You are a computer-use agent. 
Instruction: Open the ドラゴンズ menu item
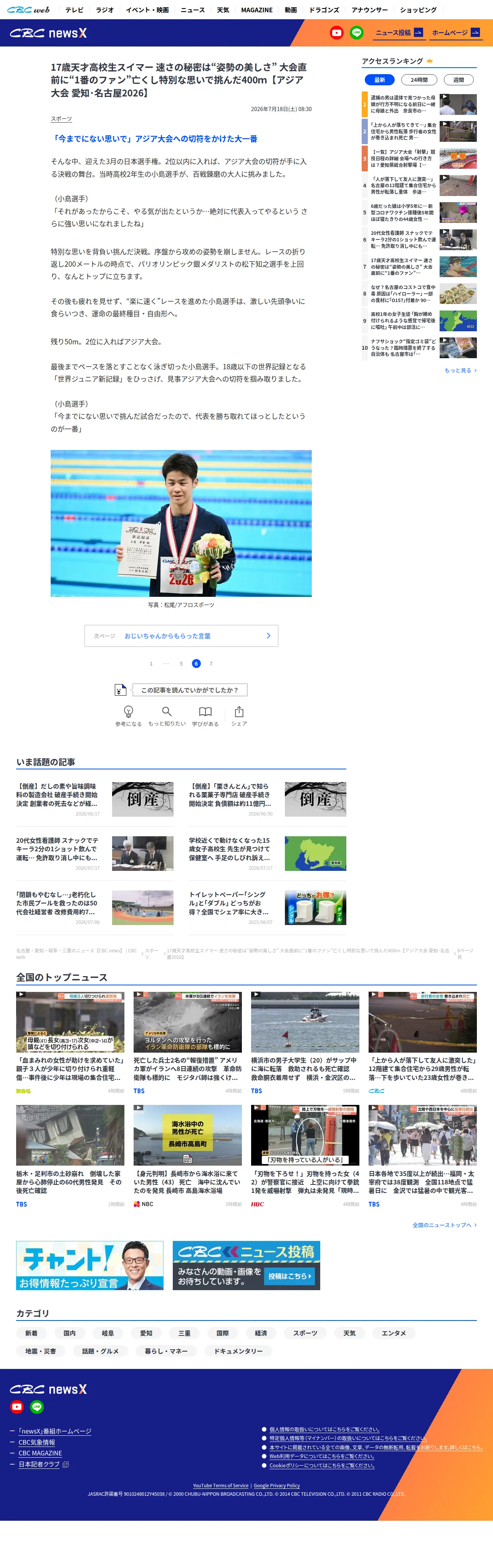tap(324, 10)
